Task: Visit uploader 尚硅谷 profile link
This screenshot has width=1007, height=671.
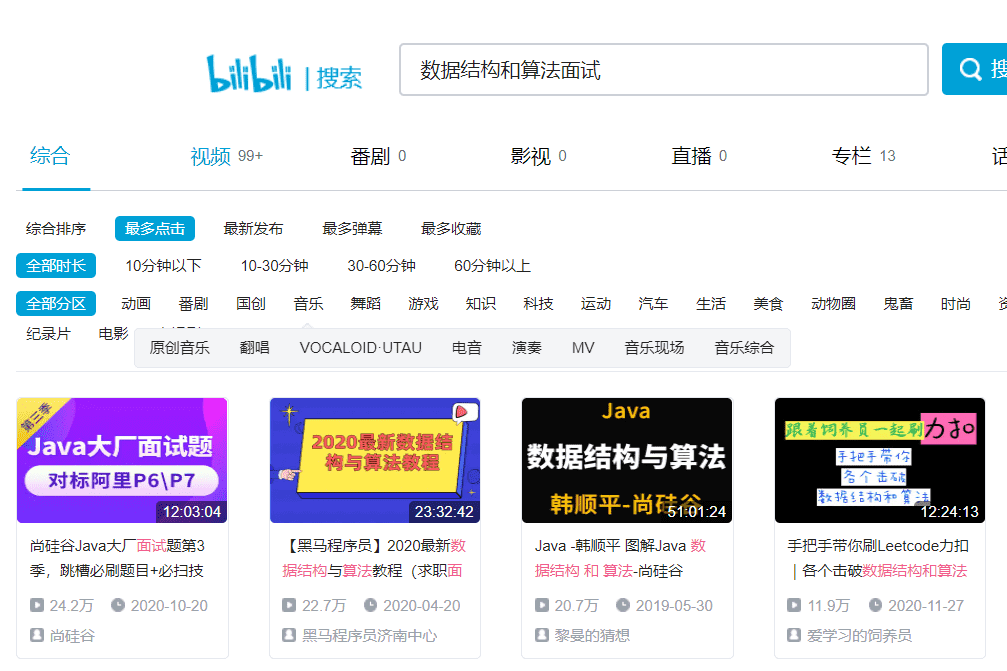Action: (x=72, y=636)
